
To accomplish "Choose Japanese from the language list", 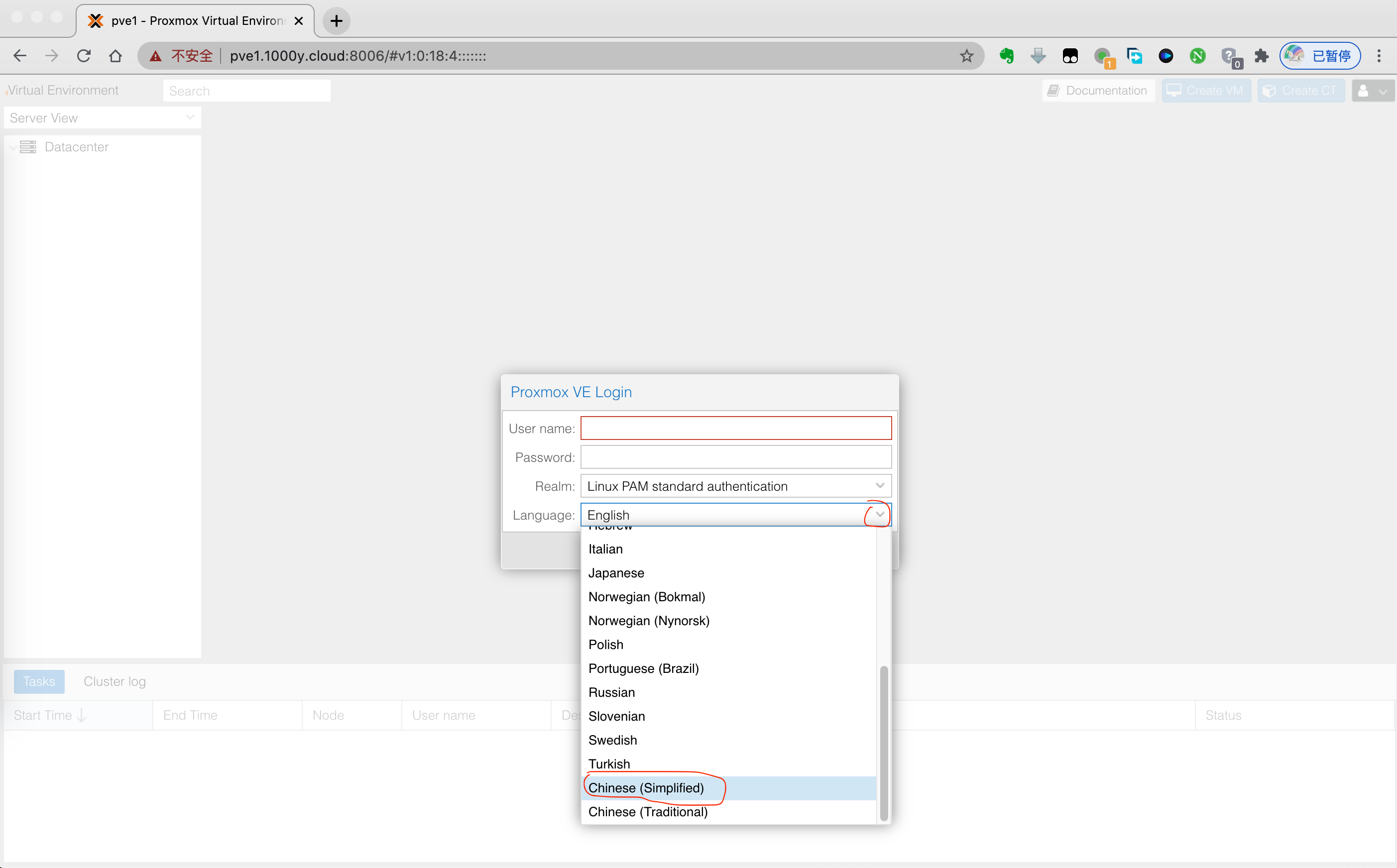I will (729, 573).
